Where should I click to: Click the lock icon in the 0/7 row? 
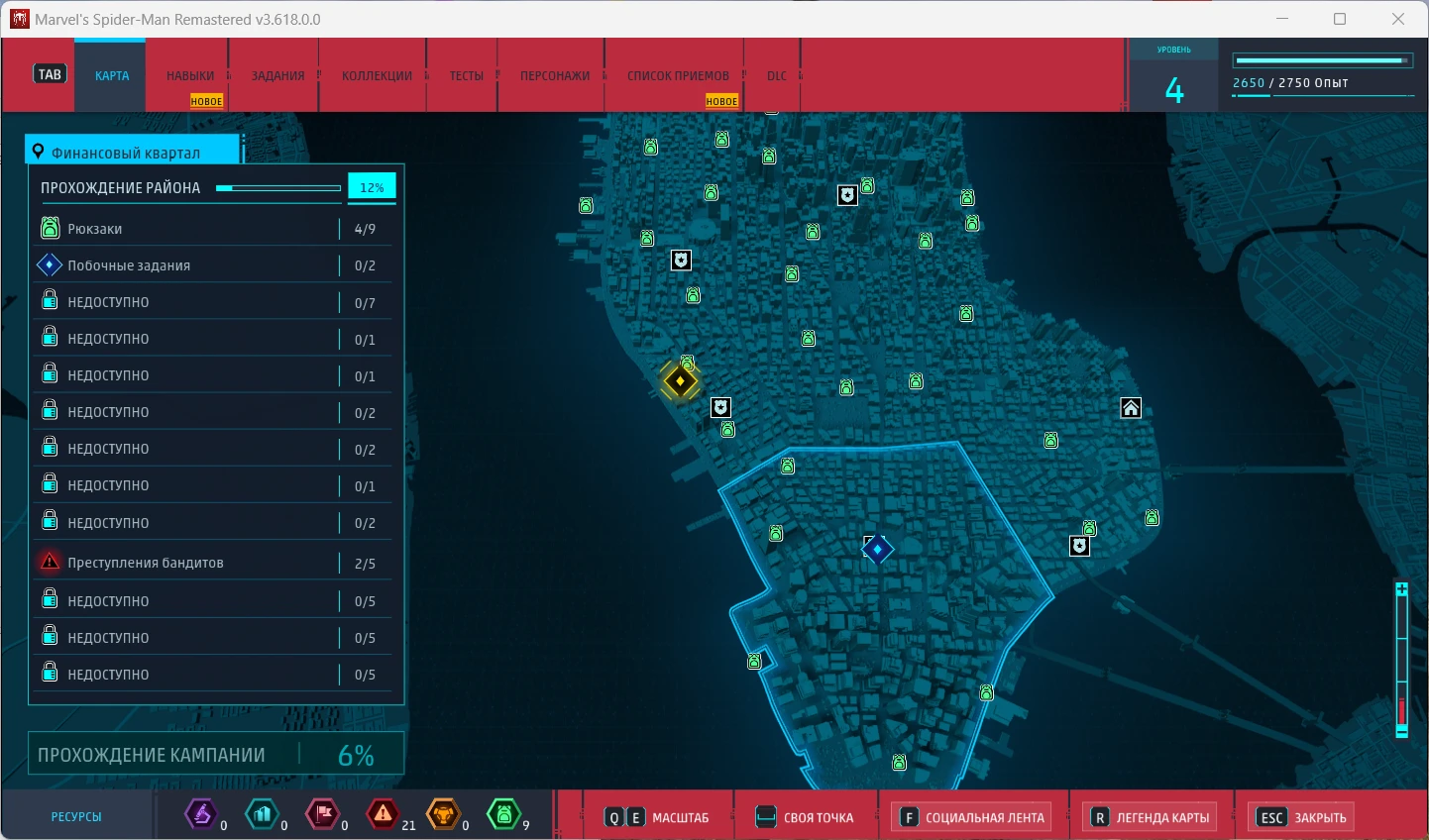(50, 301)
